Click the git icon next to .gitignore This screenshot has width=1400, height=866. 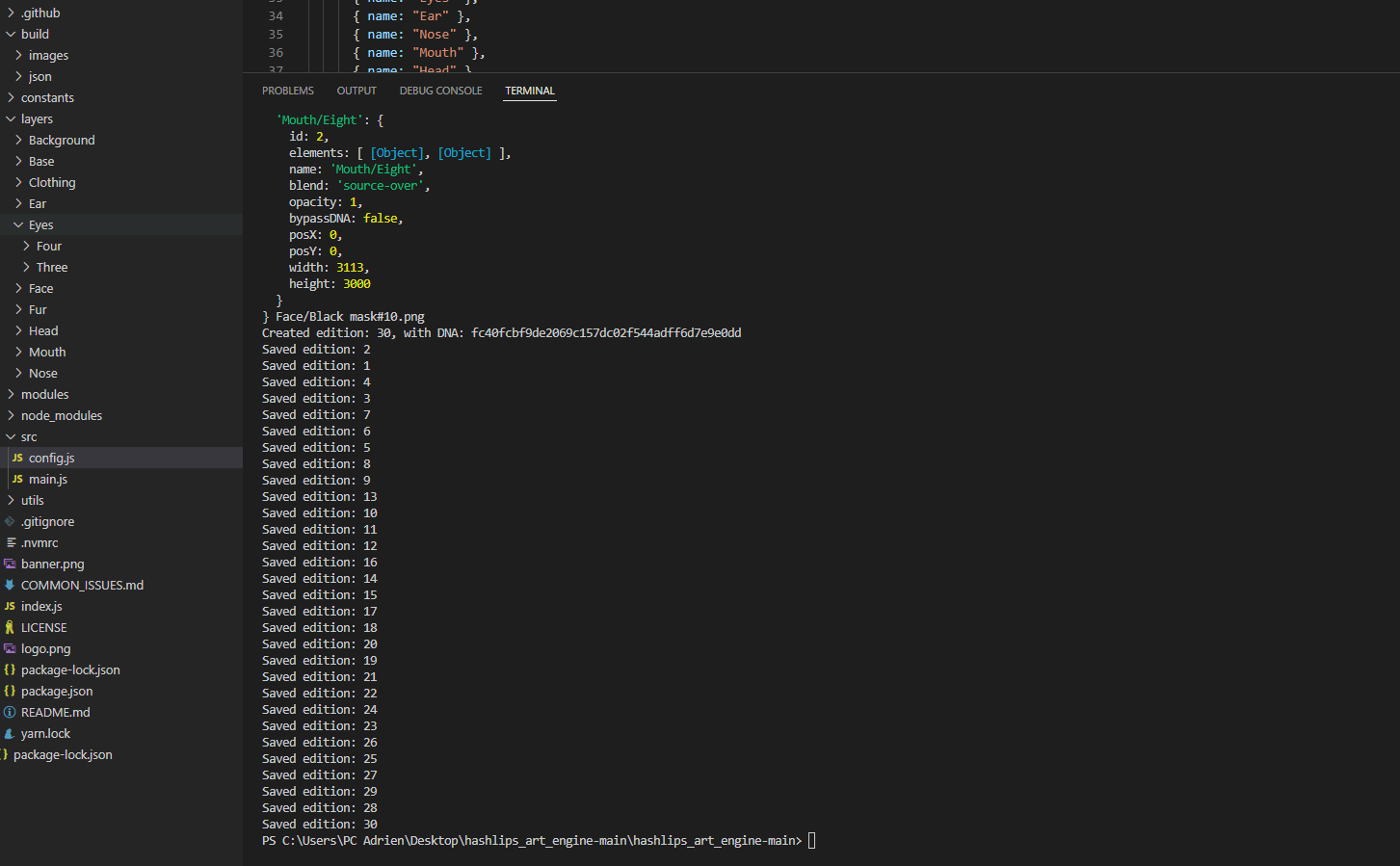click(x=10, y=521)
